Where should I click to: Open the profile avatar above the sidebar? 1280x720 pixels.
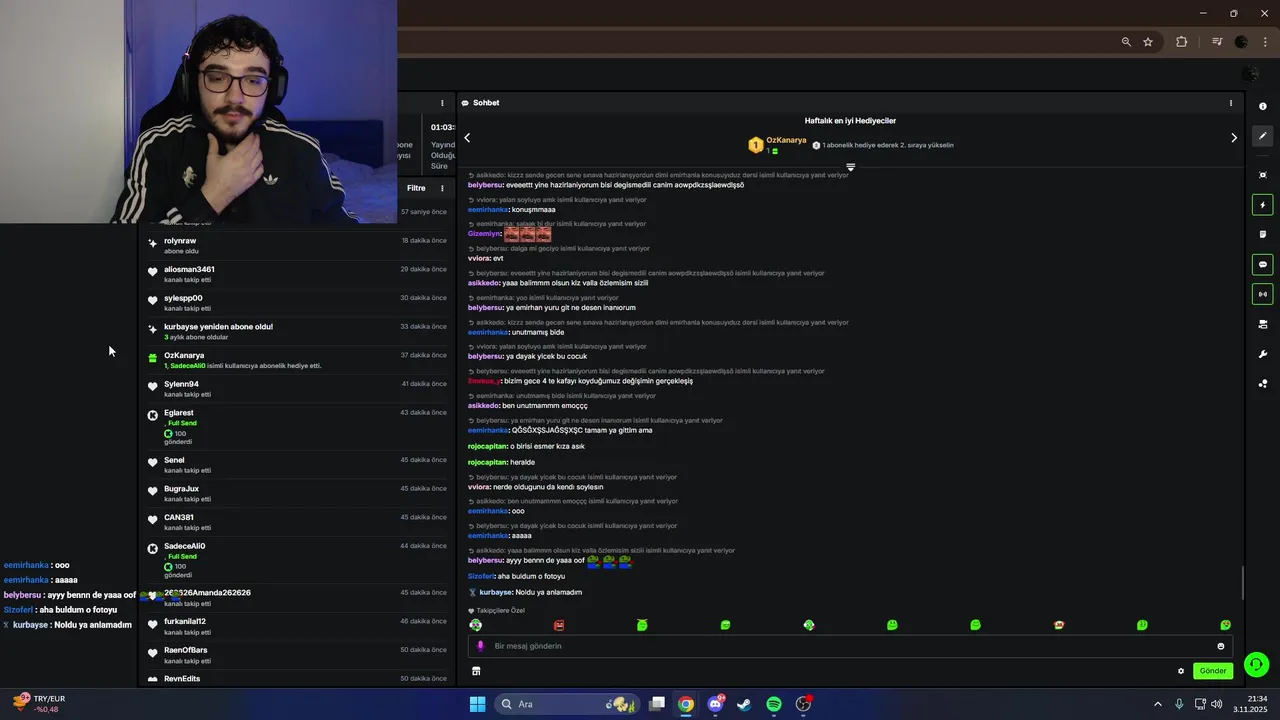click(x=1250, y=74)
